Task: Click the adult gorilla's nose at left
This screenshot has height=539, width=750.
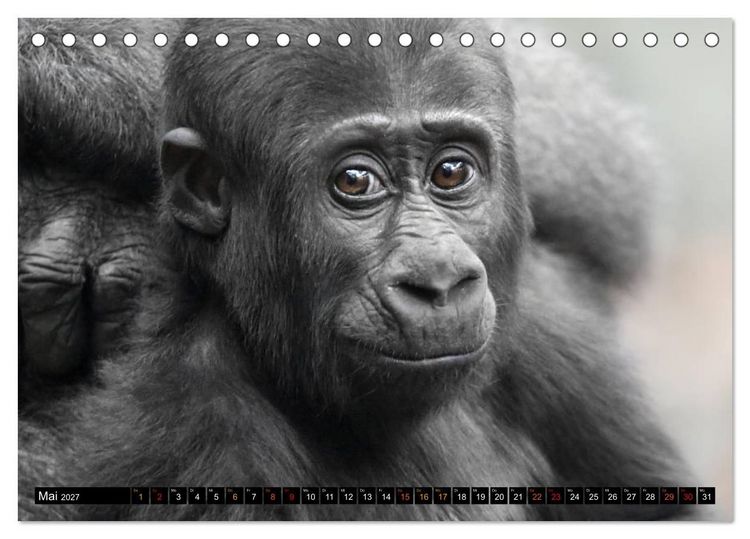Action: 84,282
